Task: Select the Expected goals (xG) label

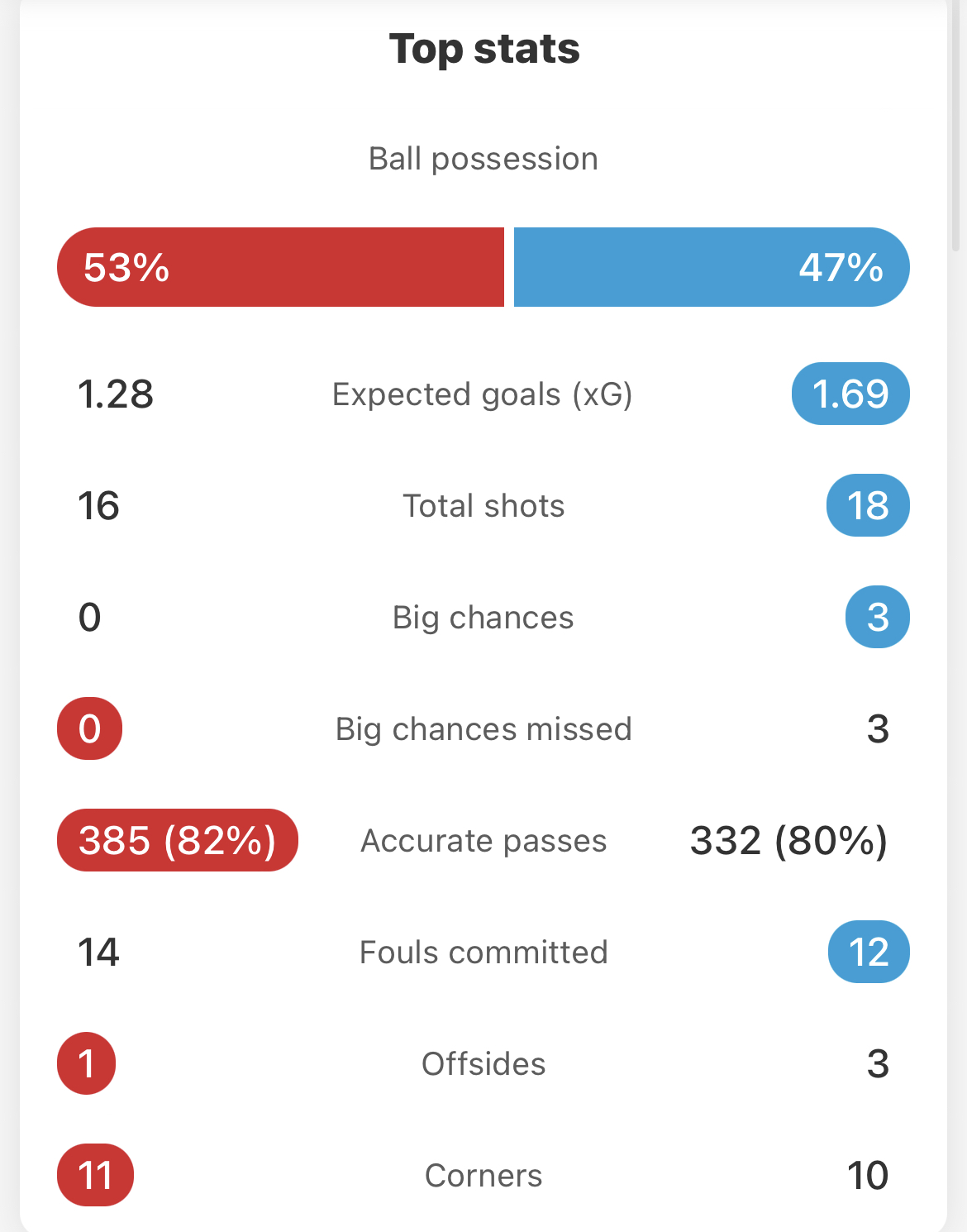Action: pos(483,394)
